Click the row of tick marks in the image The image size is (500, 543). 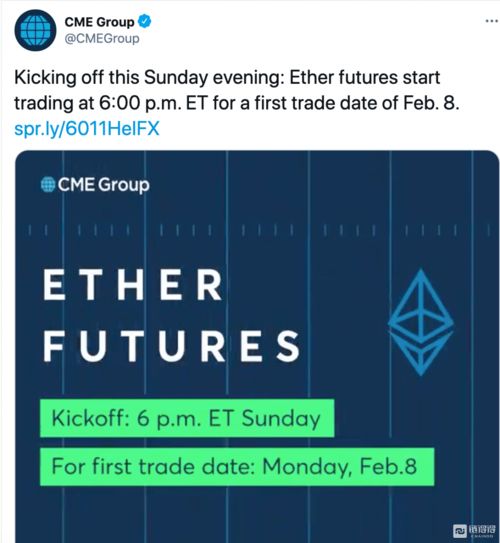pos(259,230)
